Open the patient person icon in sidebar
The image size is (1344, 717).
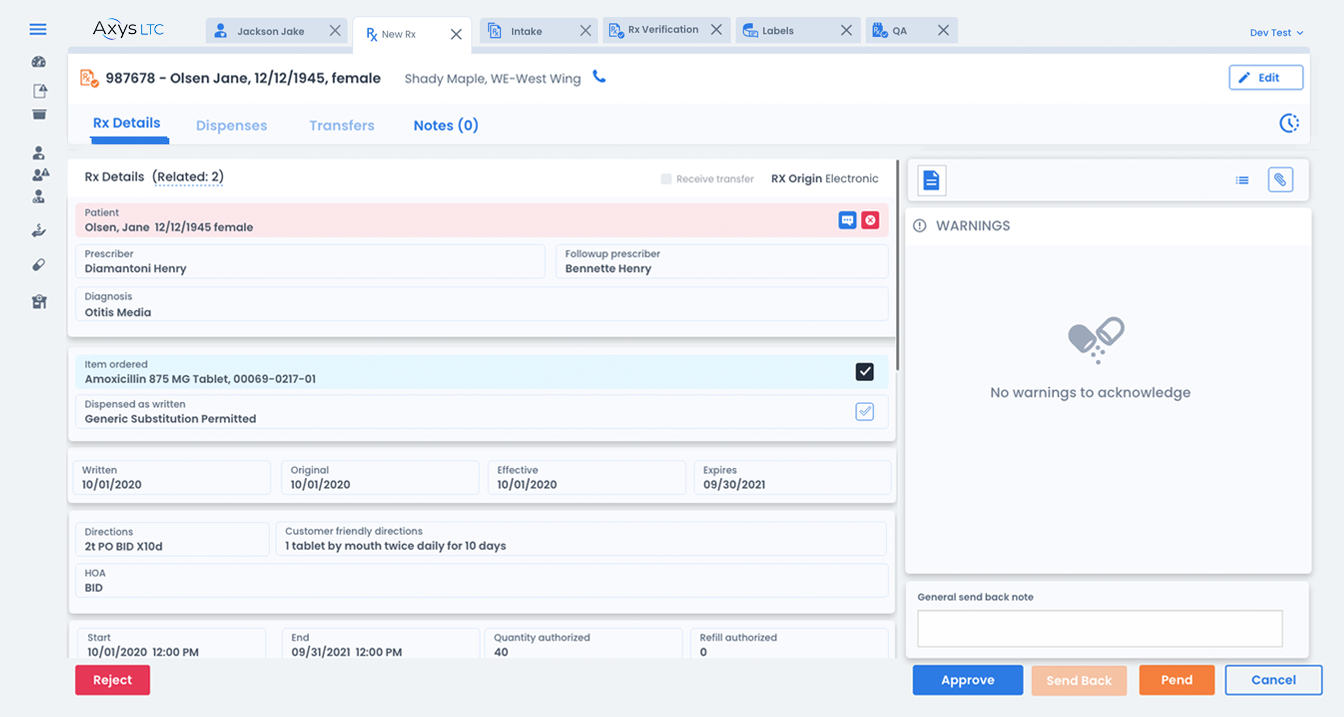click(39, 153)
